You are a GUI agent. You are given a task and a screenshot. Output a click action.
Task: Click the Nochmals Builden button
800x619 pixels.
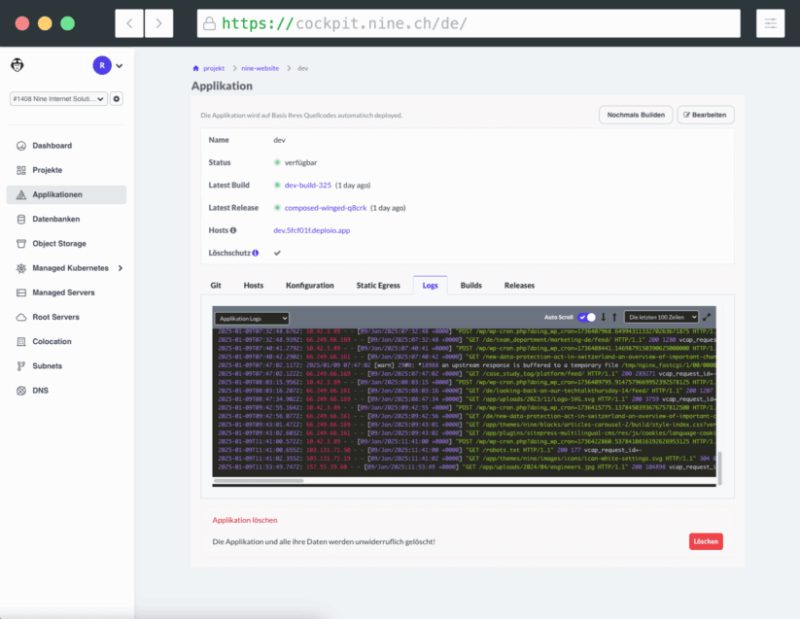click(636, 115)
